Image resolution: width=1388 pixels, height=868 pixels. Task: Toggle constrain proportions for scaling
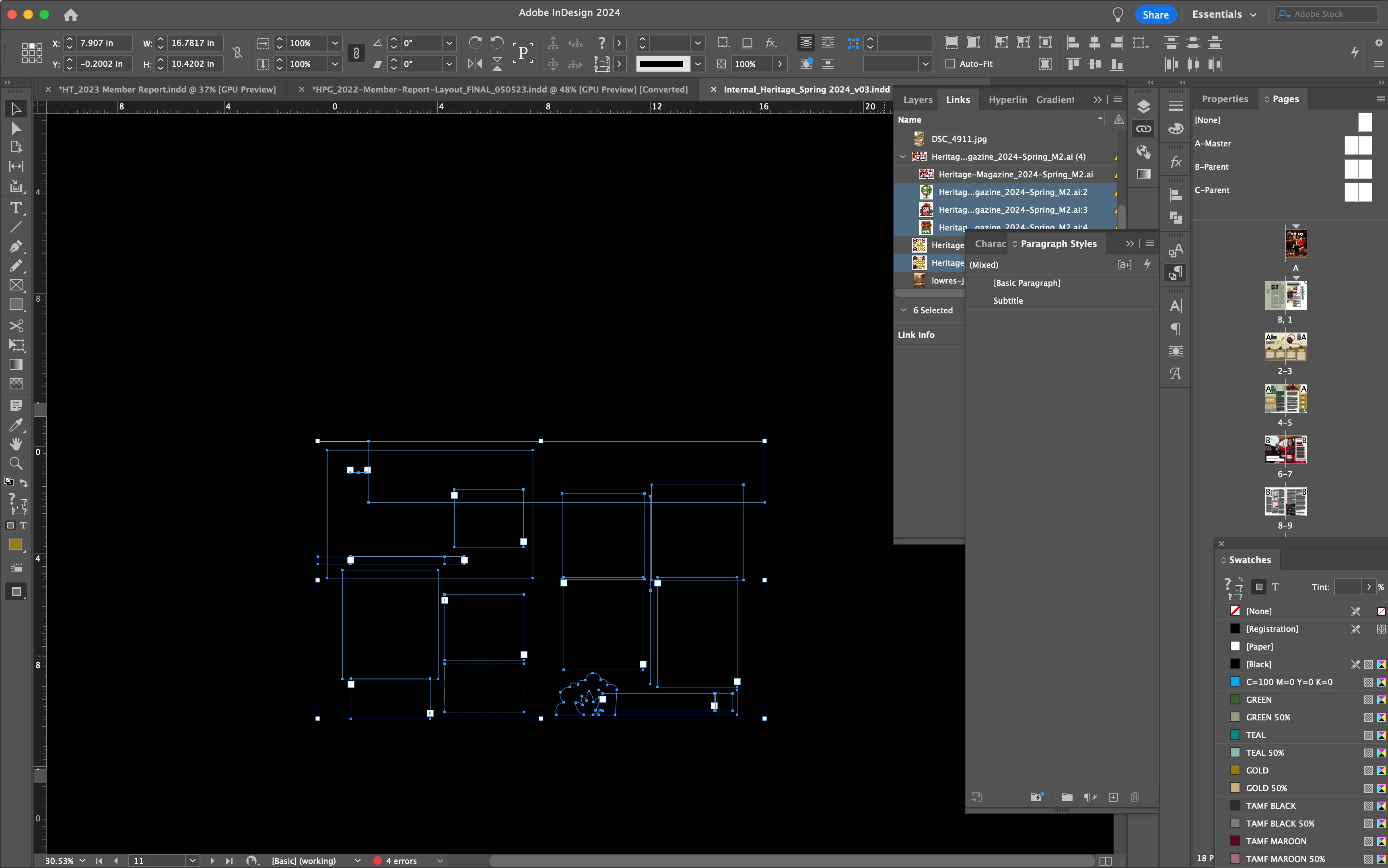pos(356,53)
